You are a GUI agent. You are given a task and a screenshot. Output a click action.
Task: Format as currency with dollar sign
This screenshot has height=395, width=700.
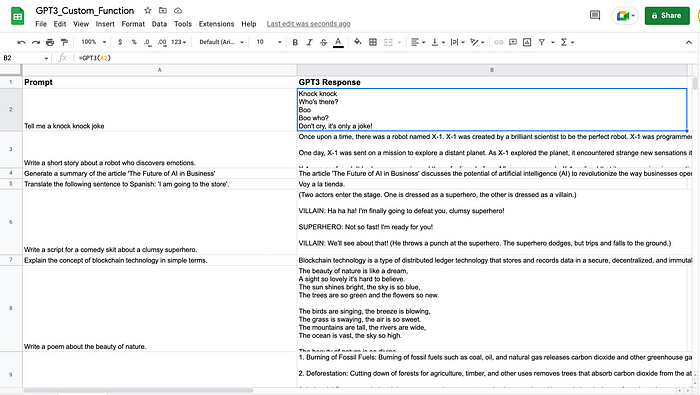120,42
